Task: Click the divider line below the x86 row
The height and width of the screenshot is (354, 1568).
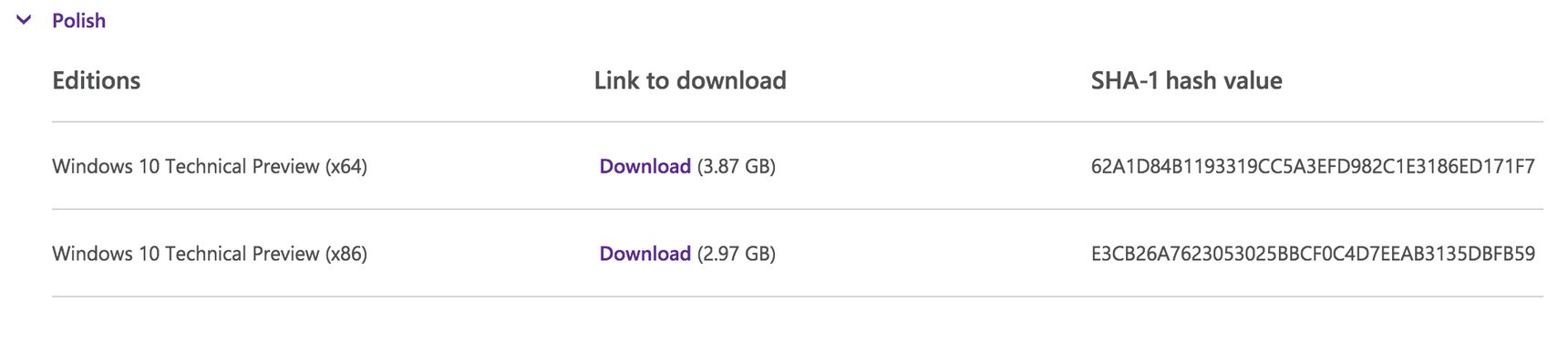Action: tap(798, 297)
